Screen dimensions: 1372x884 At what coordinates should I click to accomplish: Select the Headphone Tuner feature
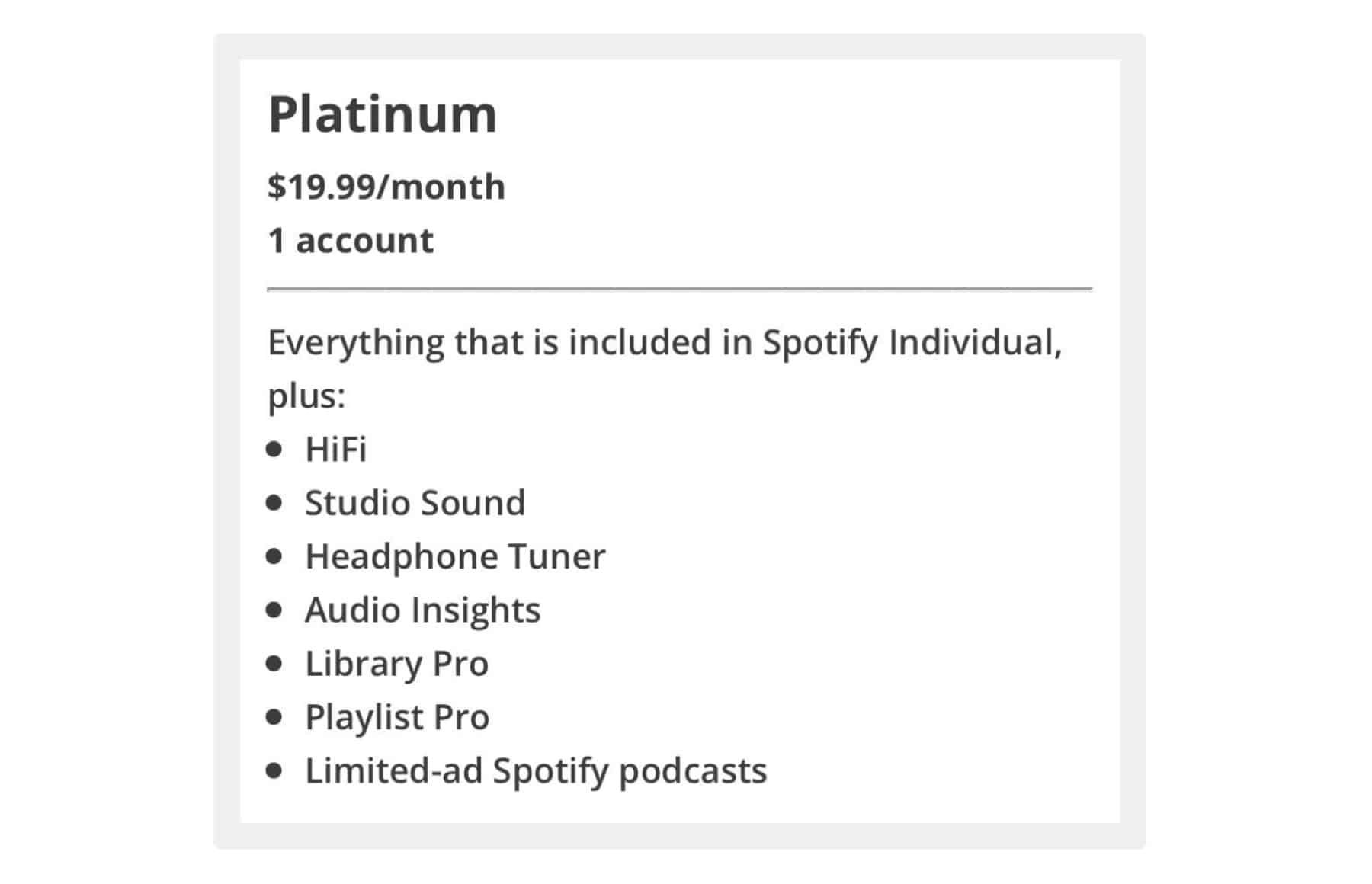[x=455, y=556]
